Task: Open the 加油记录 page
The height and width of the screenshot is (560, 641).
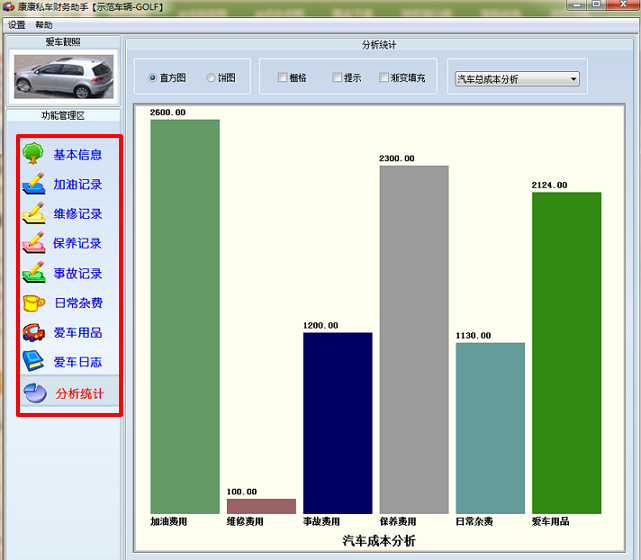Action: pyautogui.click(x=78, y=184)
